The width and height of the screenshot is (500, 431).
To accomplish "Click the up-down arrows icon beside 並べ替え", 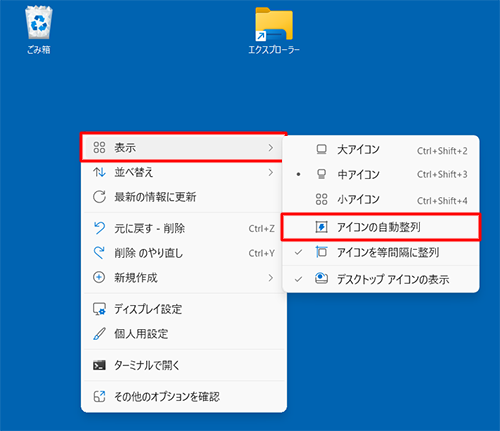I will pyautogui.click(x=99, y=172).
